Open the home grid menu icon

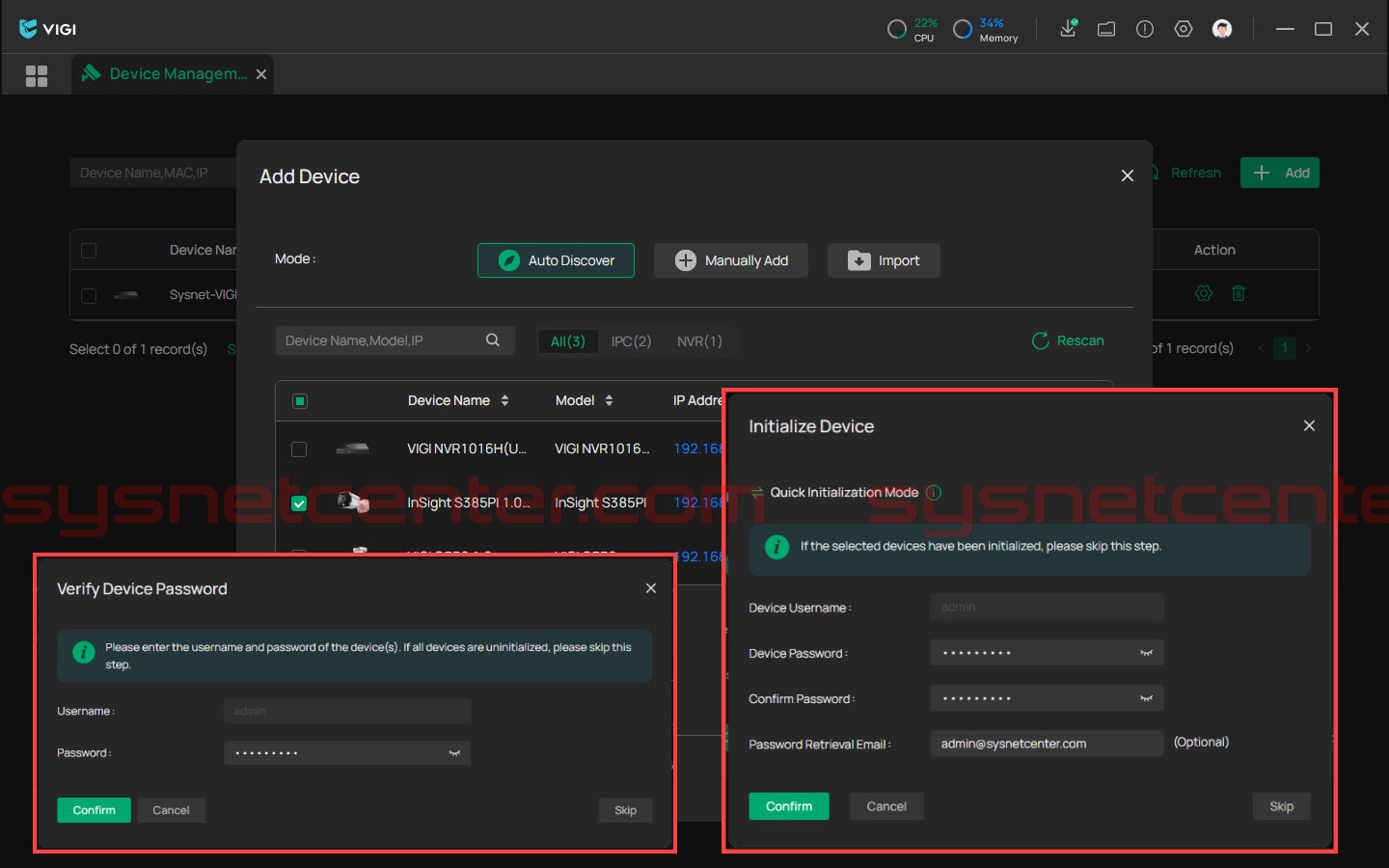point(37,75)
